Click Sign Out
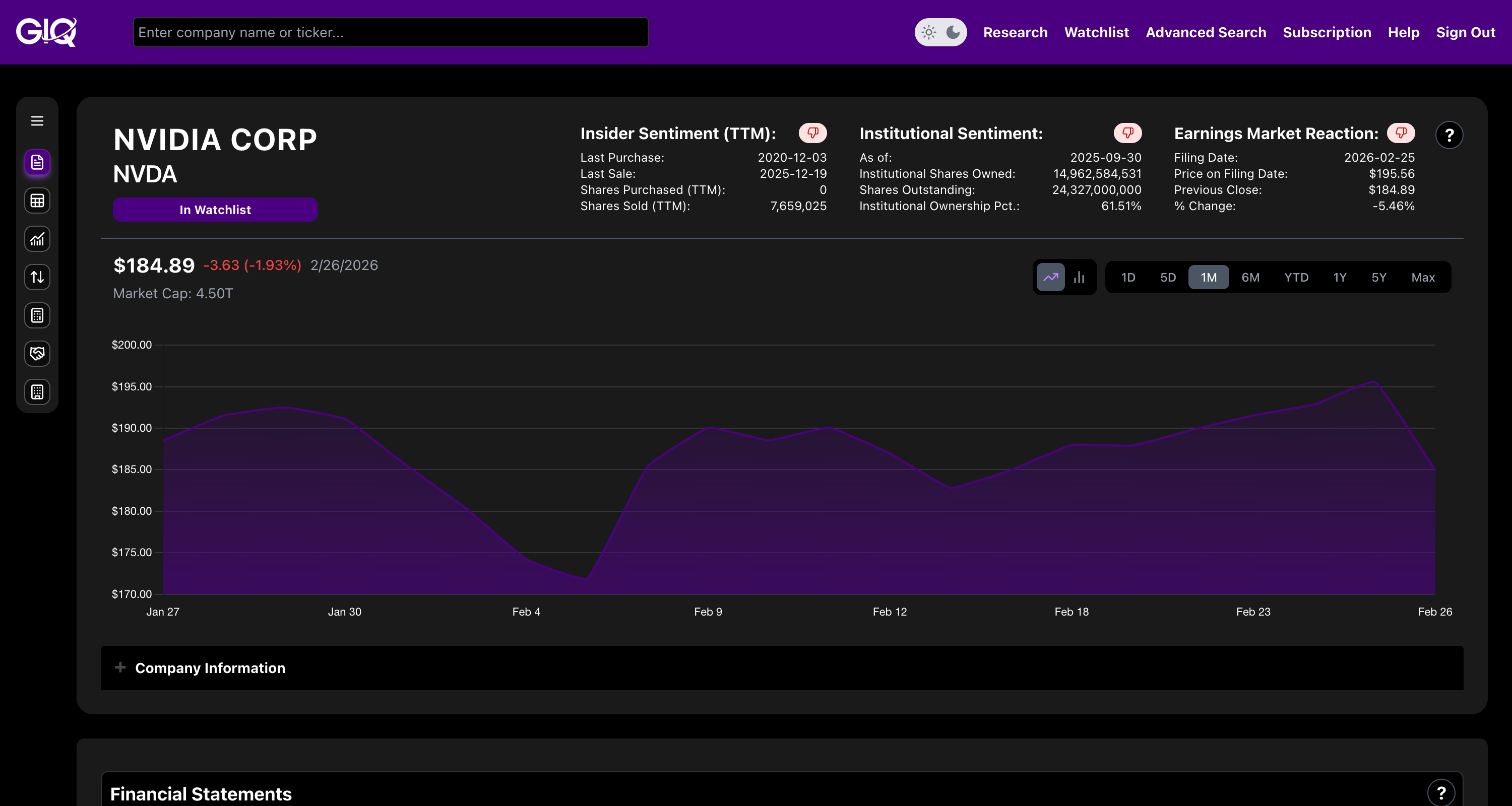Image resolution: width=1512 pixels, height=806 pixels. click(1465, 32)
